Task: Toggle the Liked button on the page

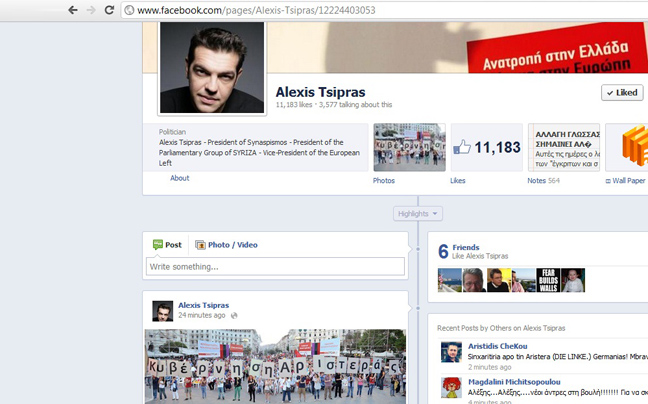Action: pyautogui.click(x=621, y=93)
